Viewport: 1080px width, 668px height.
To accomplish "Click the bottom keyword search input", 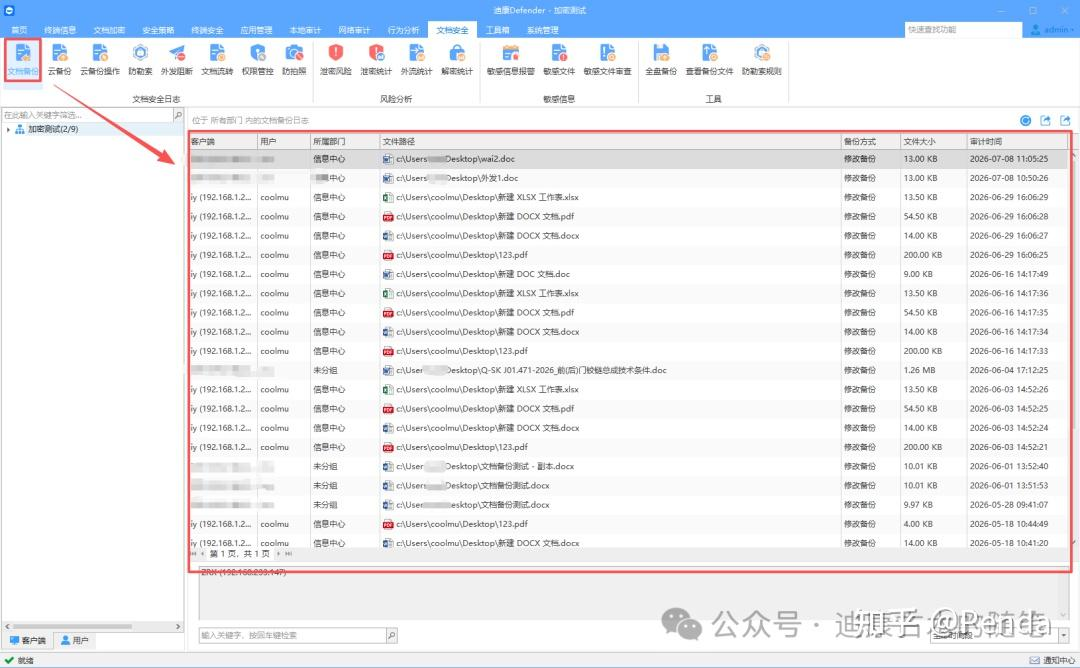I will 293,635.
